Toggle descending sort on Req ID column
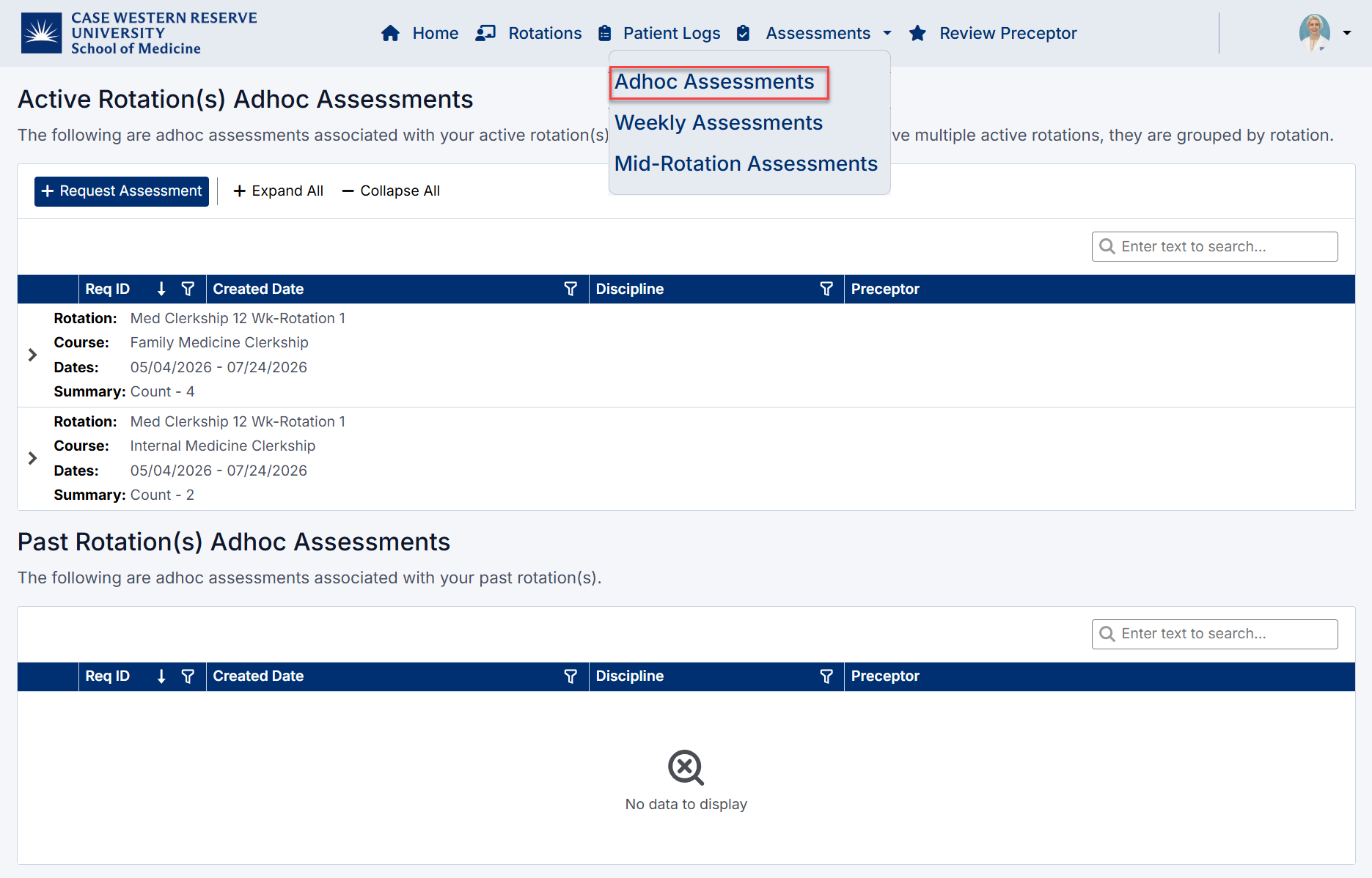Image resolution: width=1372 pixels, height=878 pixels. pos(161,289)
